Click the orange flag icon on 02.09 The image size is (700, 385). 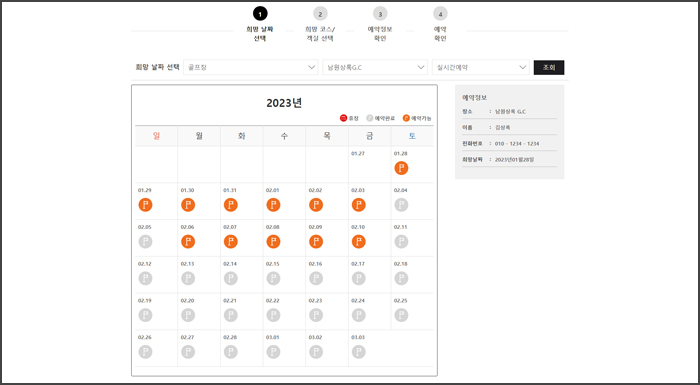tap(316, 242)
